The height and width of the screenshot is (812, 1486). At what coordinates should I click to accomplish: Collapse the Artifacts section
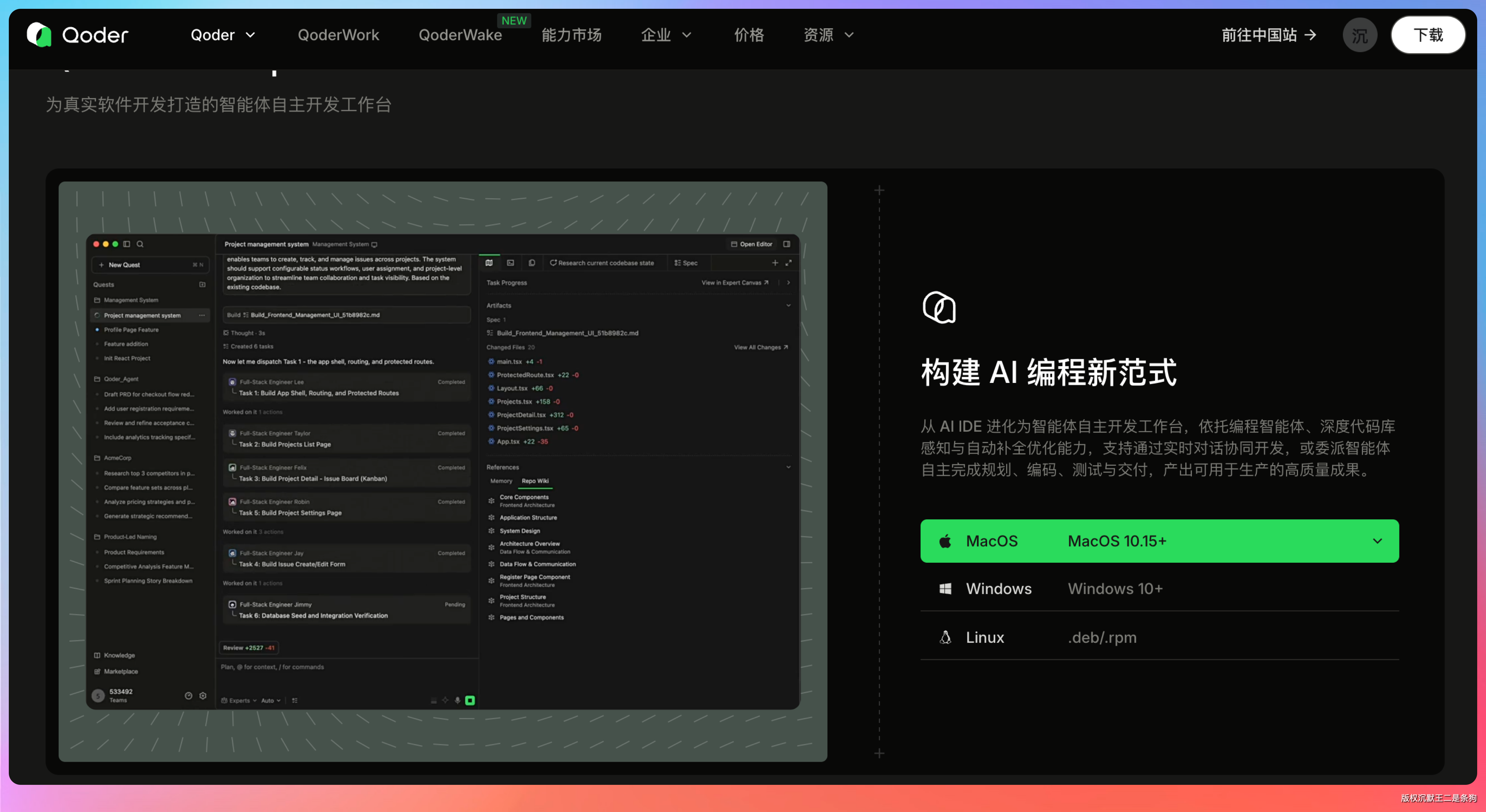(789, 306)
